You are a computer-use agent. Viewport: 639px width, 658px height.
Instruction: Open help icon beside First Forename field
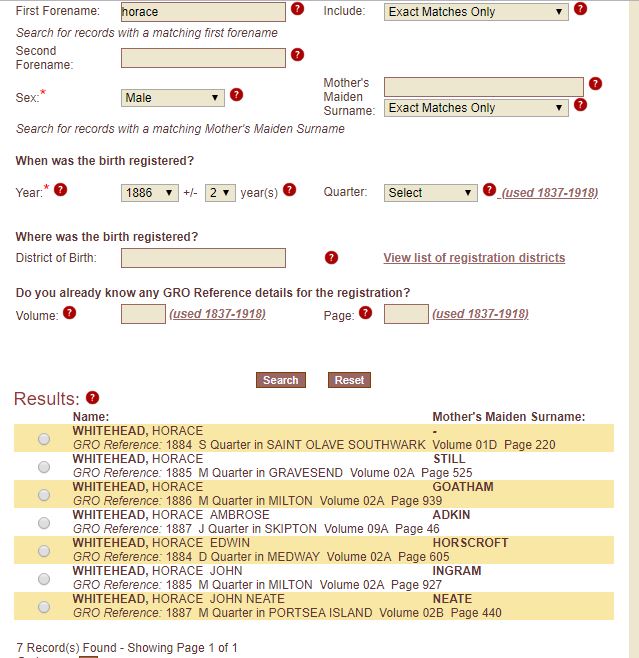pos(297,8)
